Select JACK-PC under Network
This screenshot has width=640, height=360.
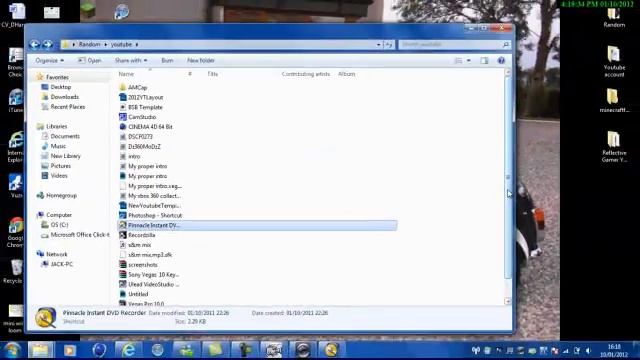tap(62, 264)
